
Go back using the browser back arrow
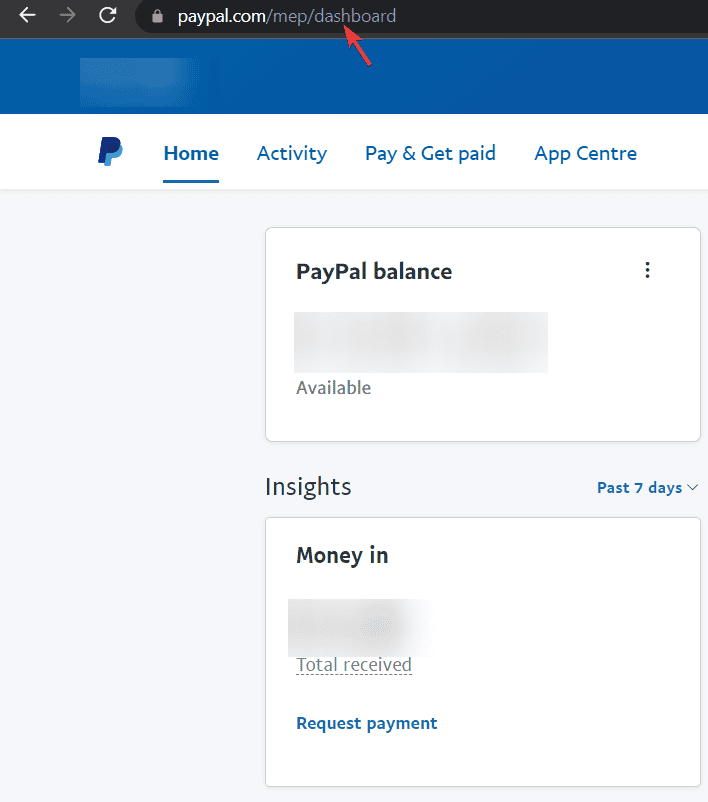point(27,15)
